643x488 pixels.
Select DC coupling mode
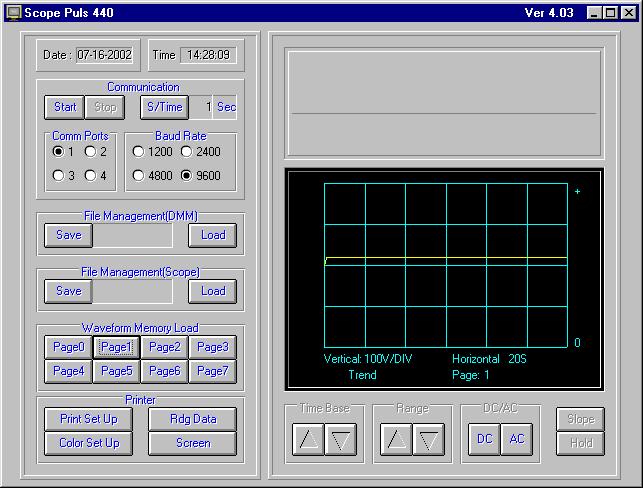tap(484, 440)
